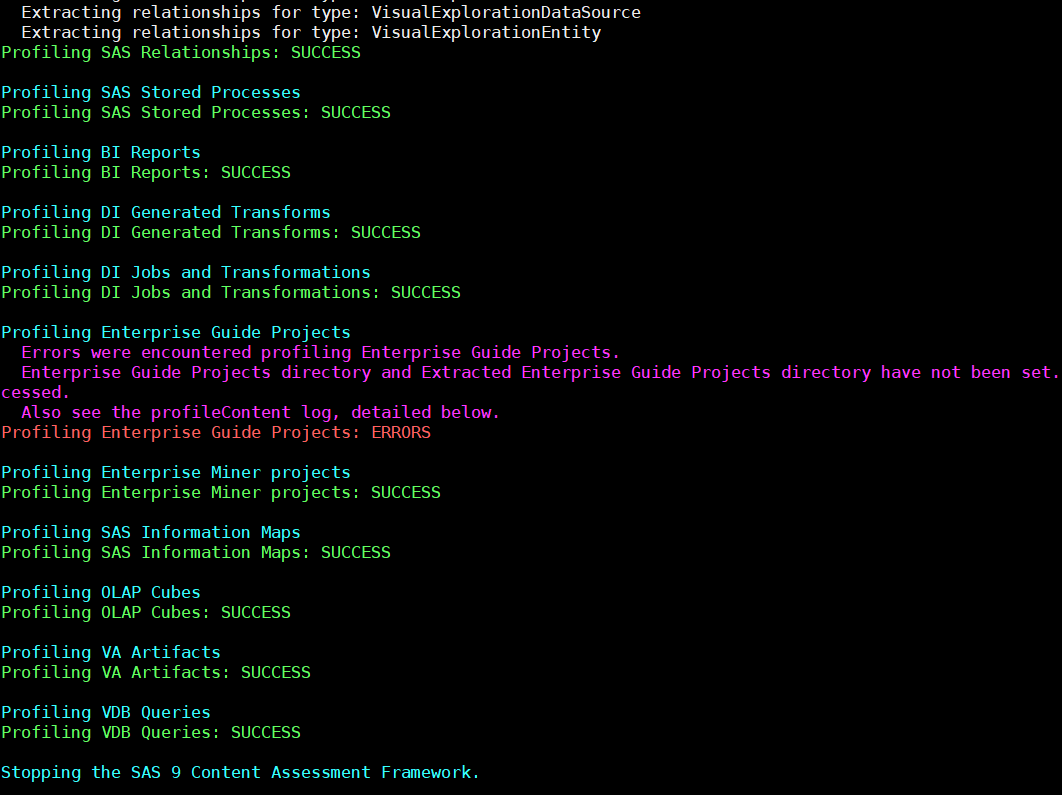Click cyan Profiling DI Generated Transforms heading
Screen dimensions: 1062x795
[x=165, y=212]
